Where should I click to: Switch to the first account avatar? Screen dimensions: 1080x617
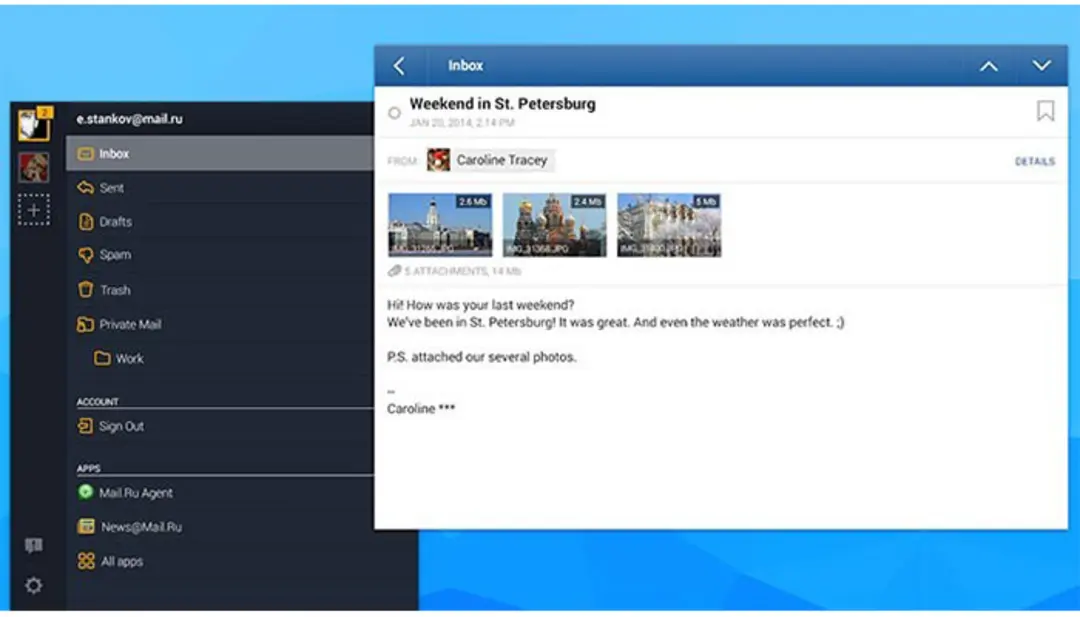pos(34,124)
